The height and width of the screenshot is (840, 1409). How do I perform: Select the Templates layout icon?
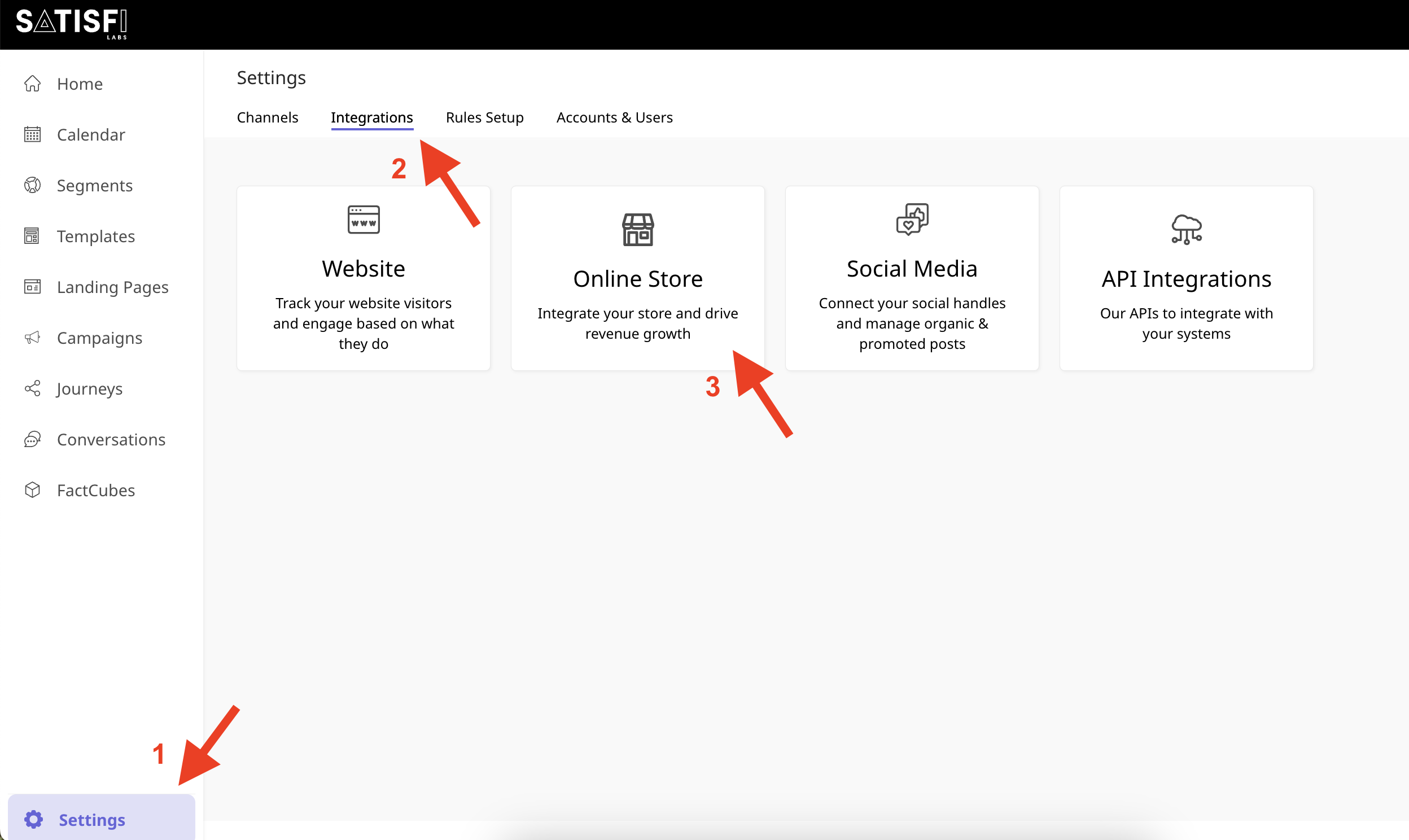point(32,236)
